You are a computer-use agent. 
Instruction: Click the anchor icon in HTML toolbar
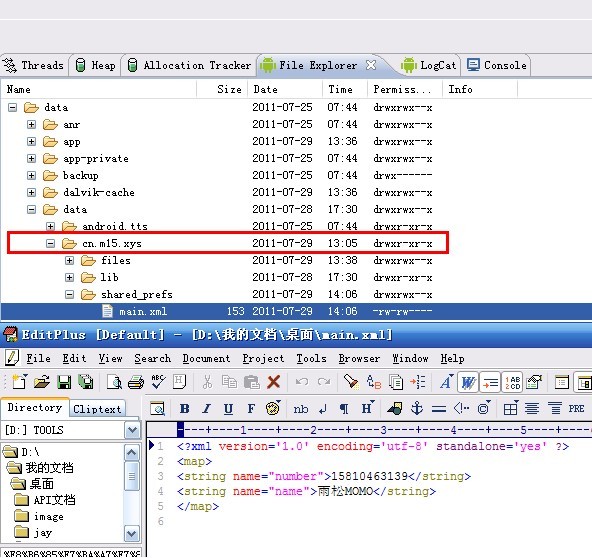coord(417,408)
